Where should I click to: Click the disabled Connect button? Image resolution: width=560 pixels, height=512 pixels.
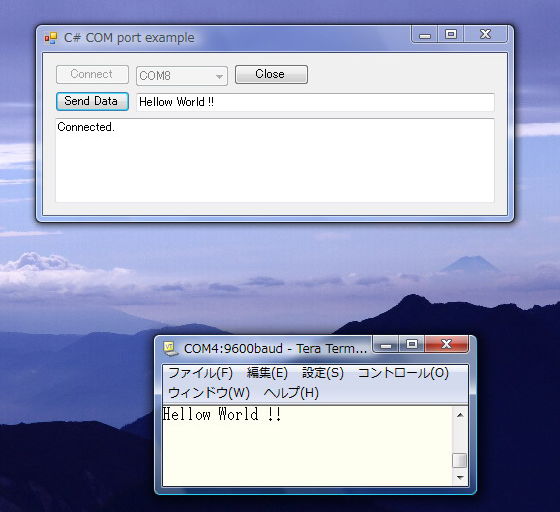(x=92, y=74)
